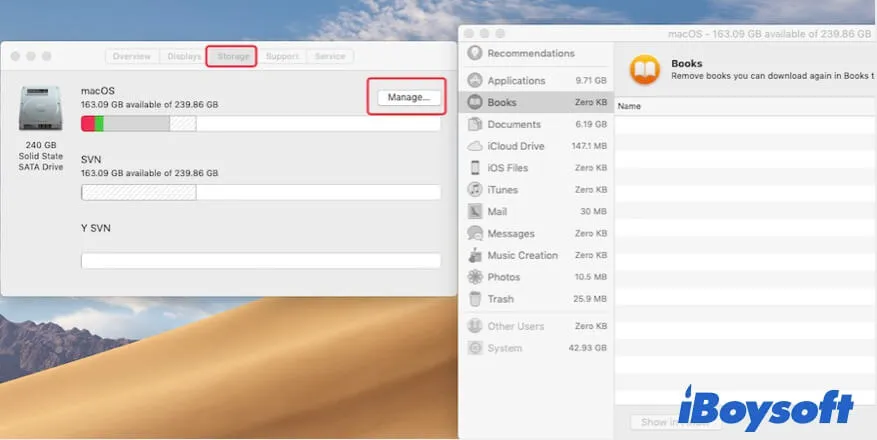Screen dimensions: 877x440
Task: Click the macOS storage usage bar
Action: [x=260, y=124]
